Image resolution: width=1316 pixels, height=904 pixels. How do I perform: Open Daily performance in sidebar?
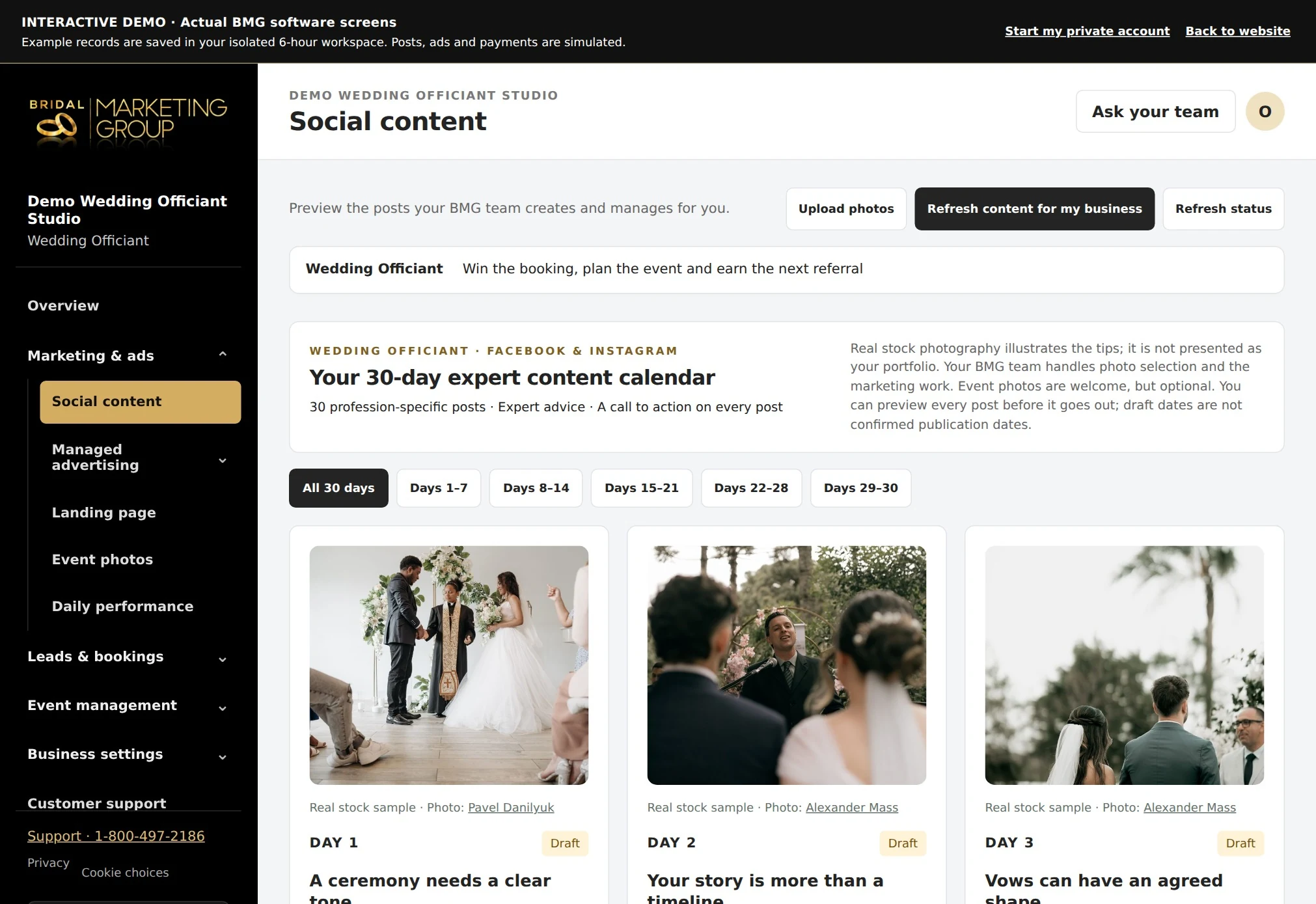click(x=122, y=607)
